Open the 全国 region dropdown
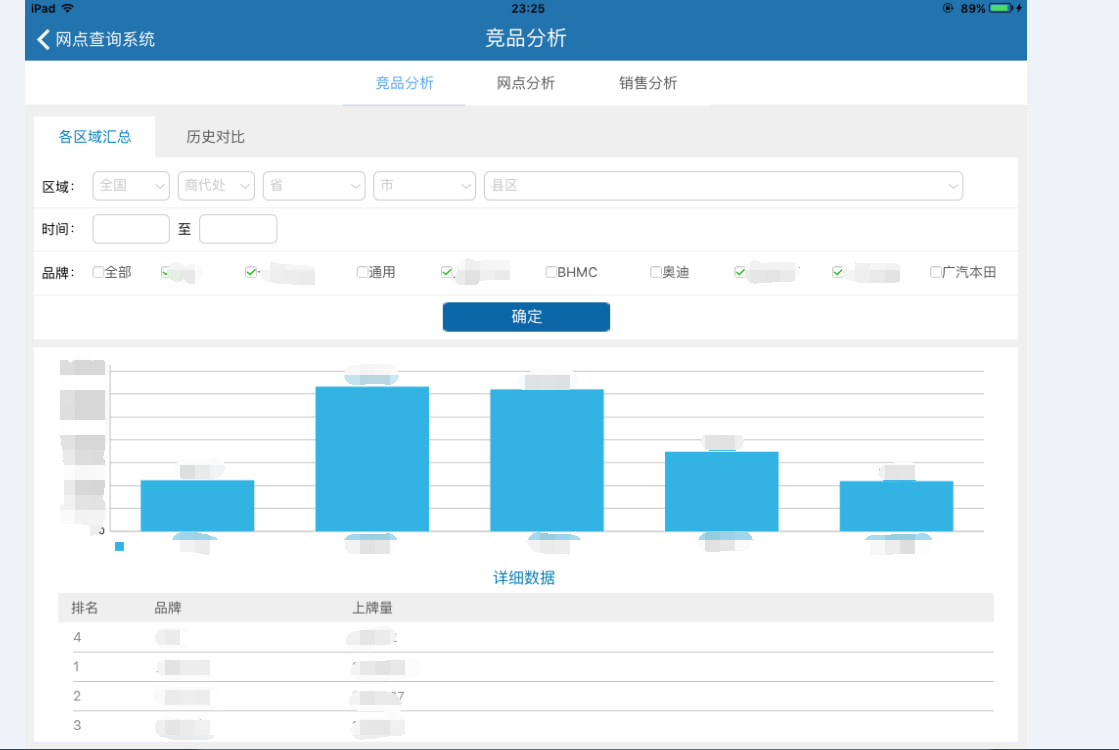The height and width of the screenshot is (750, 1119). tap(131, 186)
